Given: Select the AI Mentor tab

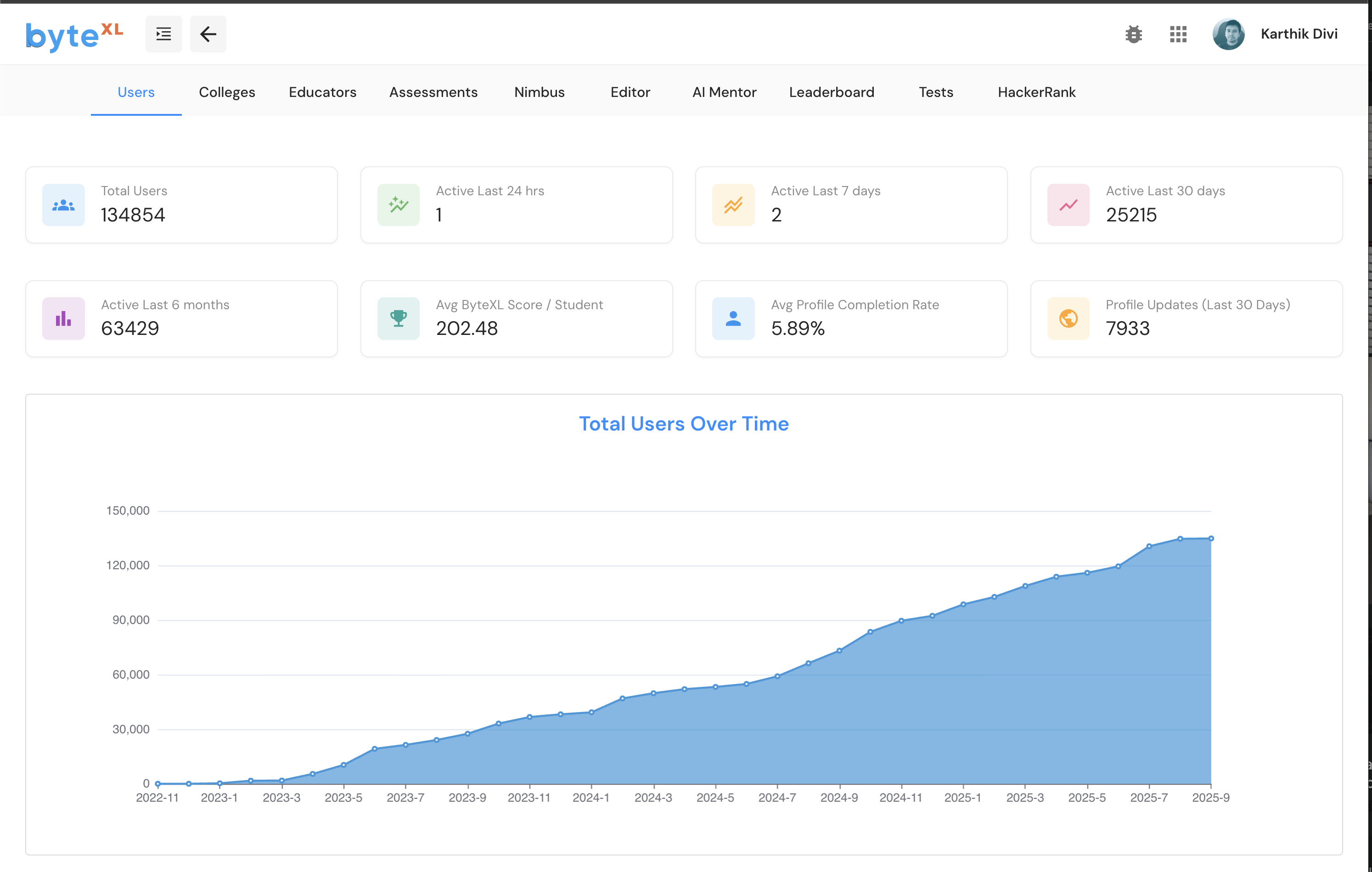Looking at the screenshot, I should (724, 92).
